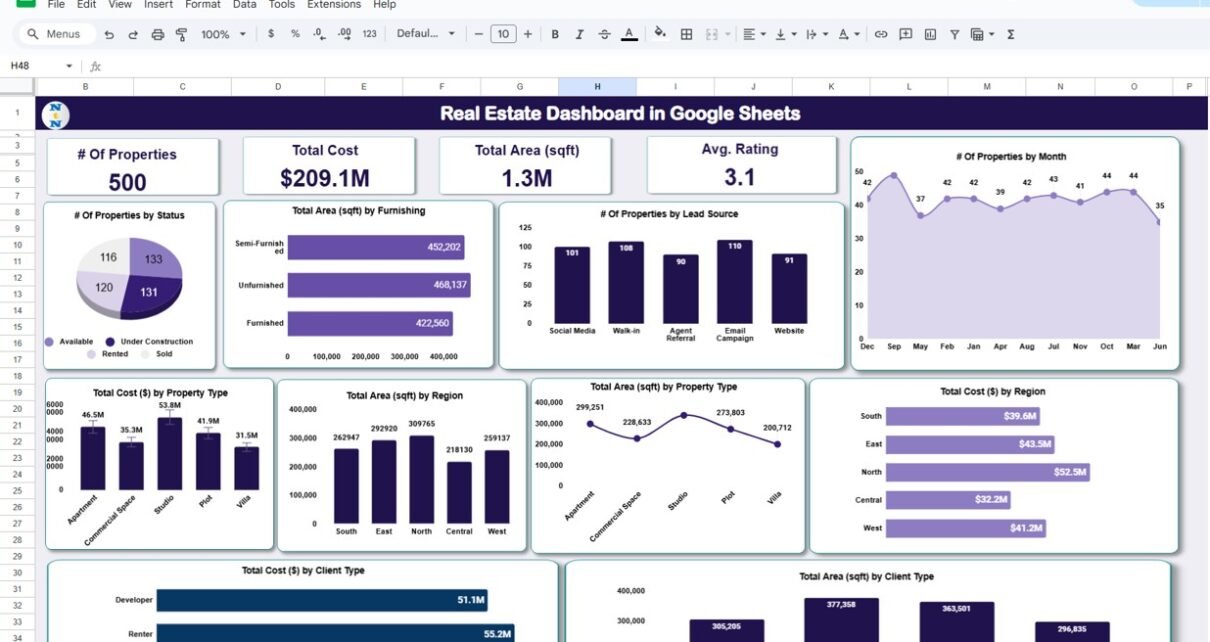Screen dimensions: 1210x642
Task: Click the Merge cells icon
Action: point(712,34)
